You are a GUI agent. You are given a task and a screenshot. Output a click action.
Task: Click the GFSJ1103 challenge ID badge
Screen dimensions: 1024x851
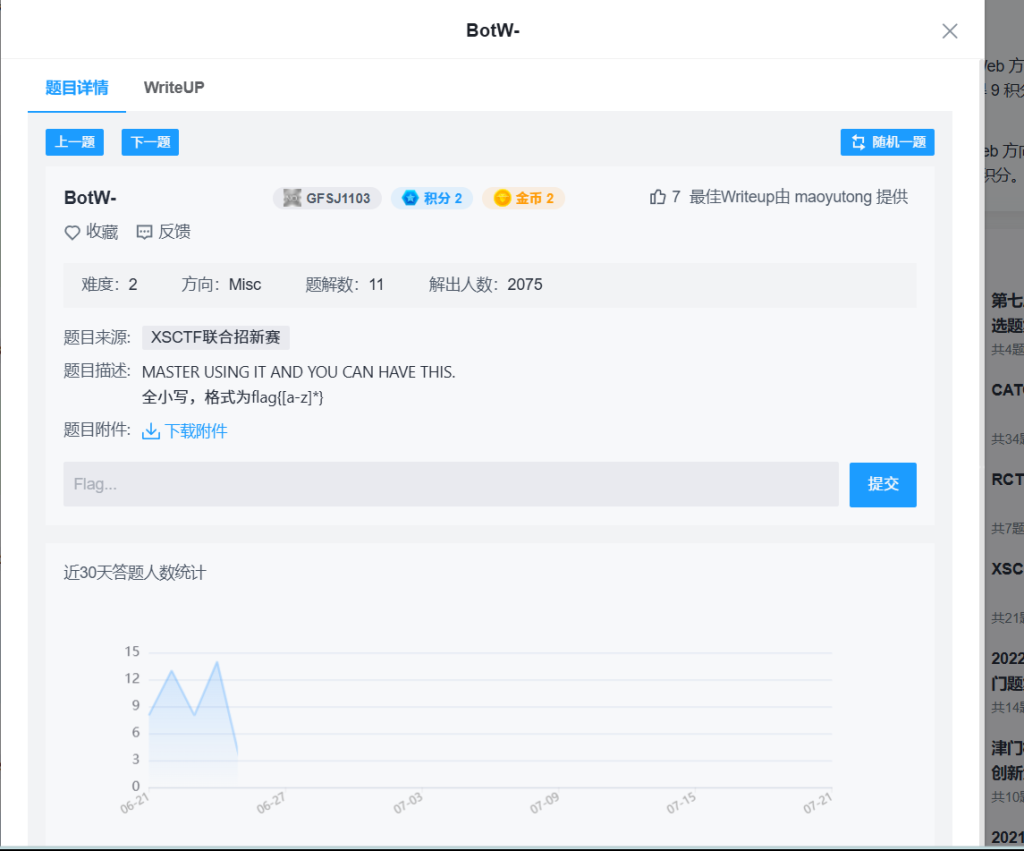coord(327,198)
